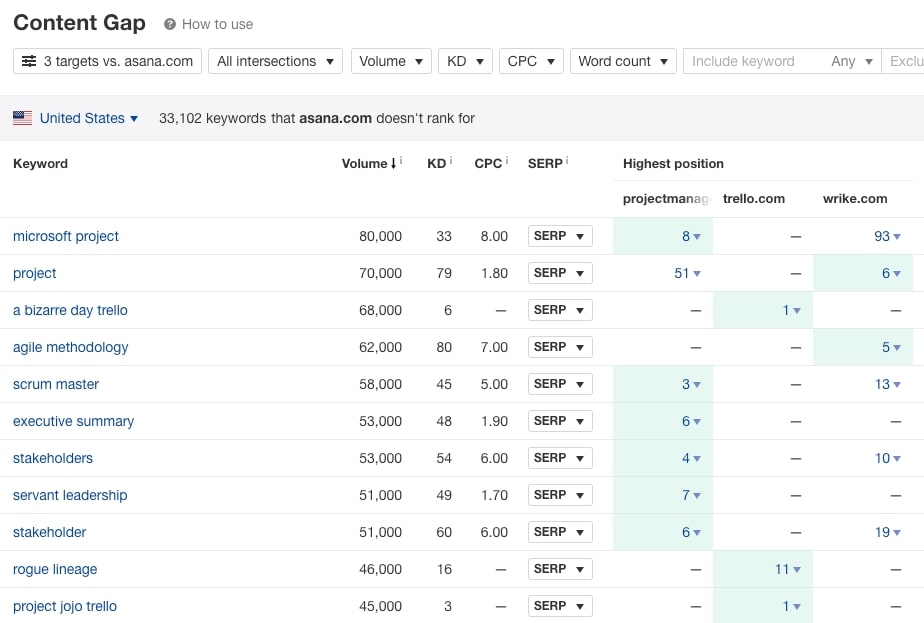Expand position 3 for scrum master
924x623 pixels.
tap(691, 384)
